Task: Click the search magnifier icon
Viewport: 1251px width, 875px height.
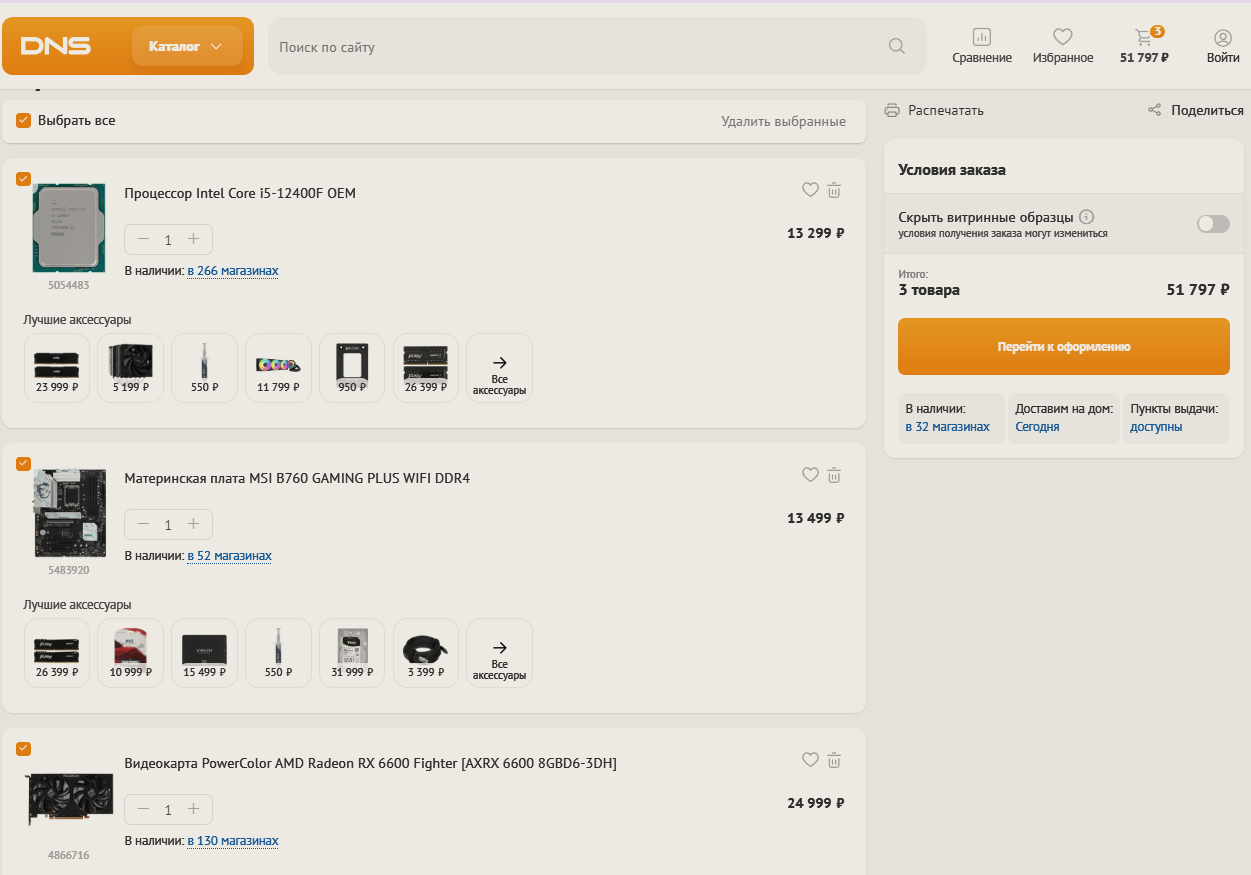Action: [x=896, y=46]
